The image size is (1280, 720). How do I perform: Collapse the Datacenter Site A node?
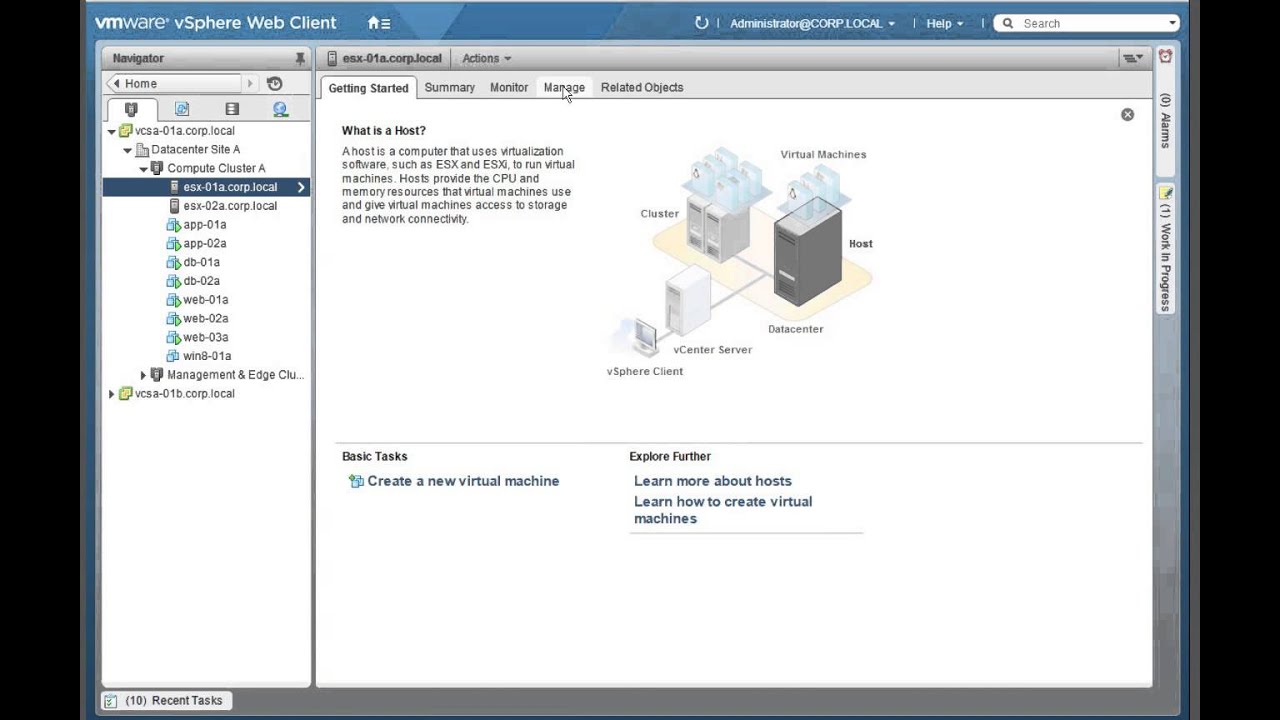point(127,150)
